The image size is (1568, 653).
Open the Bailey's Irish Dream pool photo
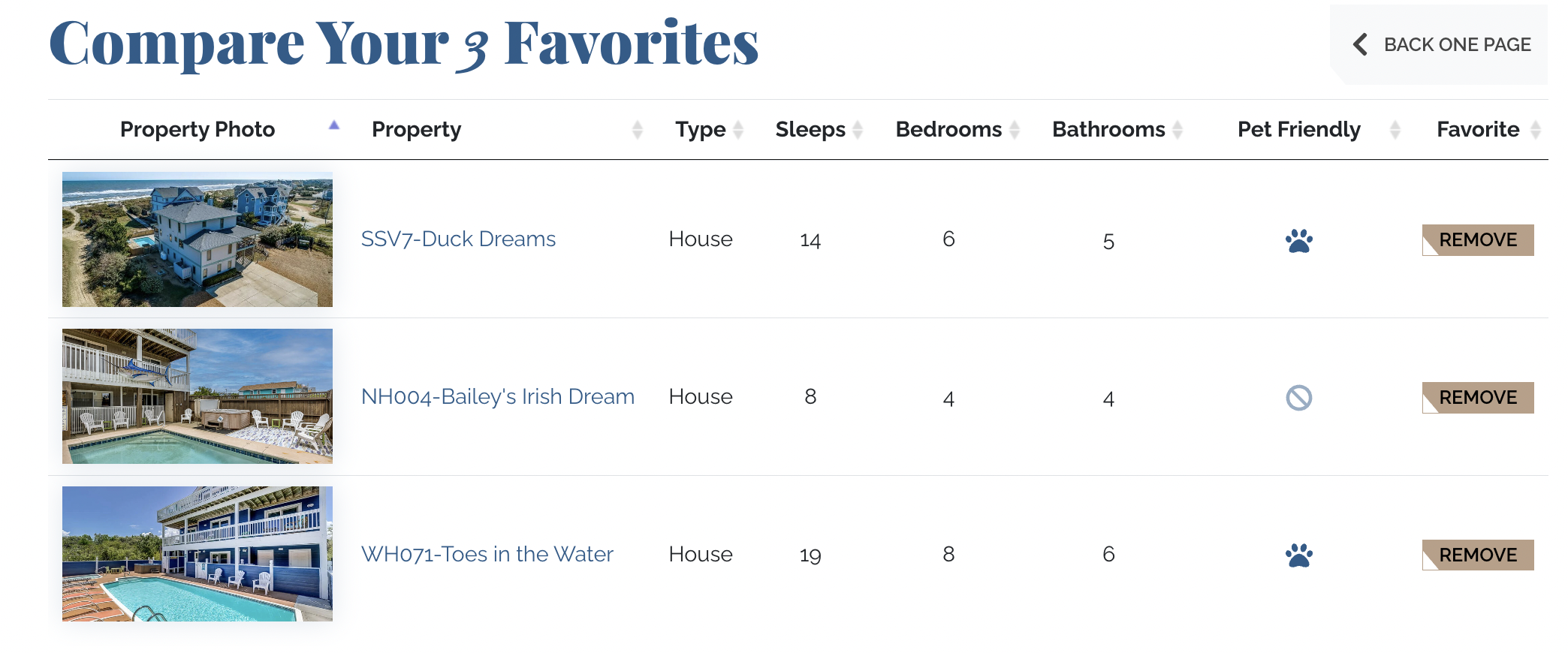198,396
